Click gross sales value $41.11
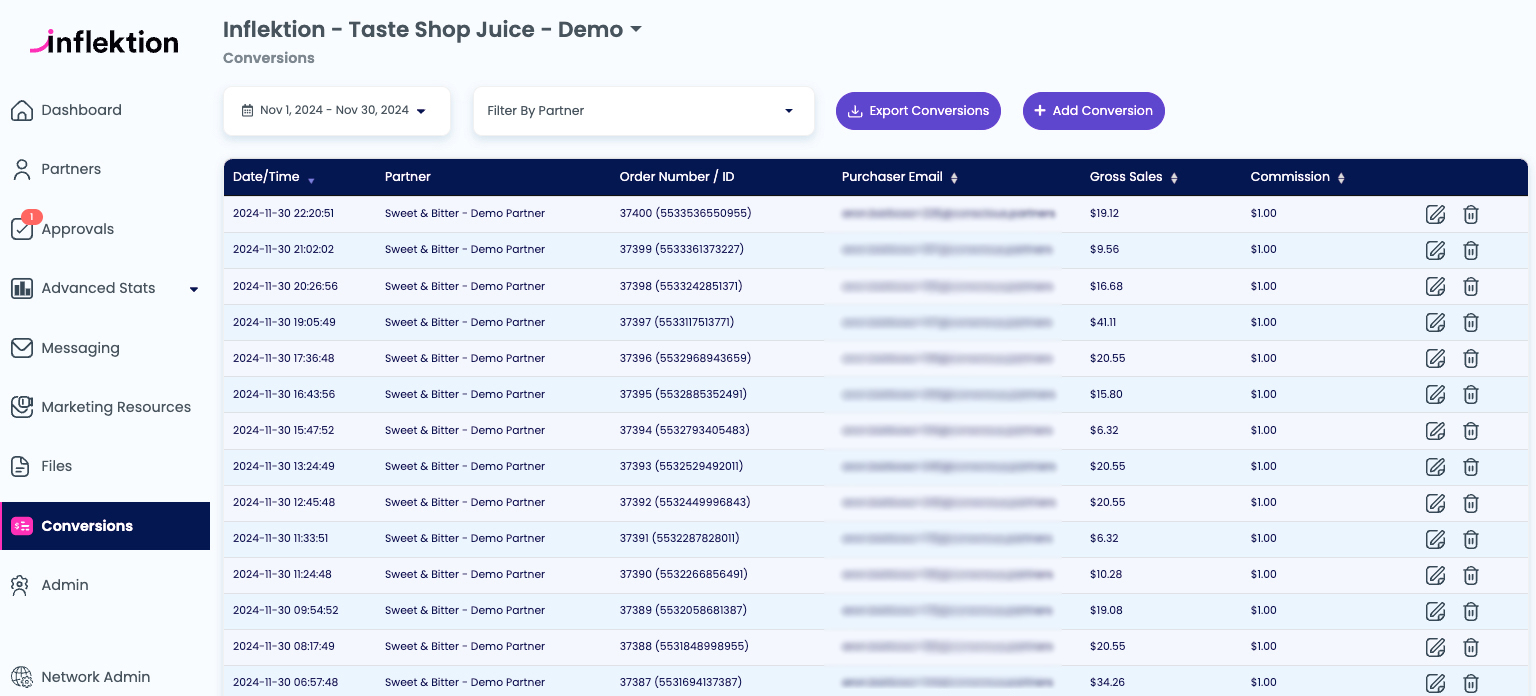The image size is (1536, 696). [x=1103, y=322]
